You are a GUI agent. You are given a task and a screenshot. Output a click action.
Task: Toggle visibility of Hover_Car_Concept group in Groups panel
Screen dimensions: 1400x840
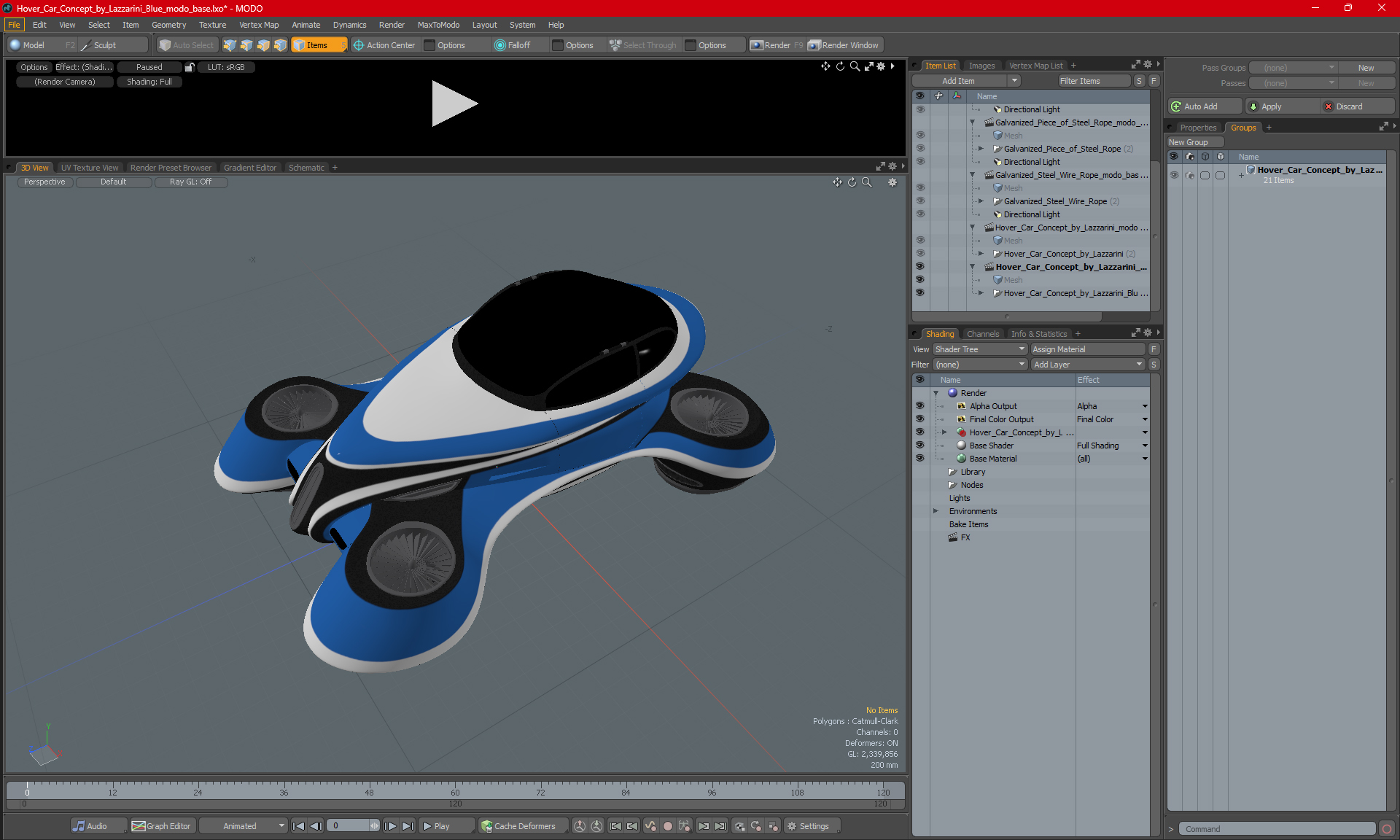click(1174, 175)
